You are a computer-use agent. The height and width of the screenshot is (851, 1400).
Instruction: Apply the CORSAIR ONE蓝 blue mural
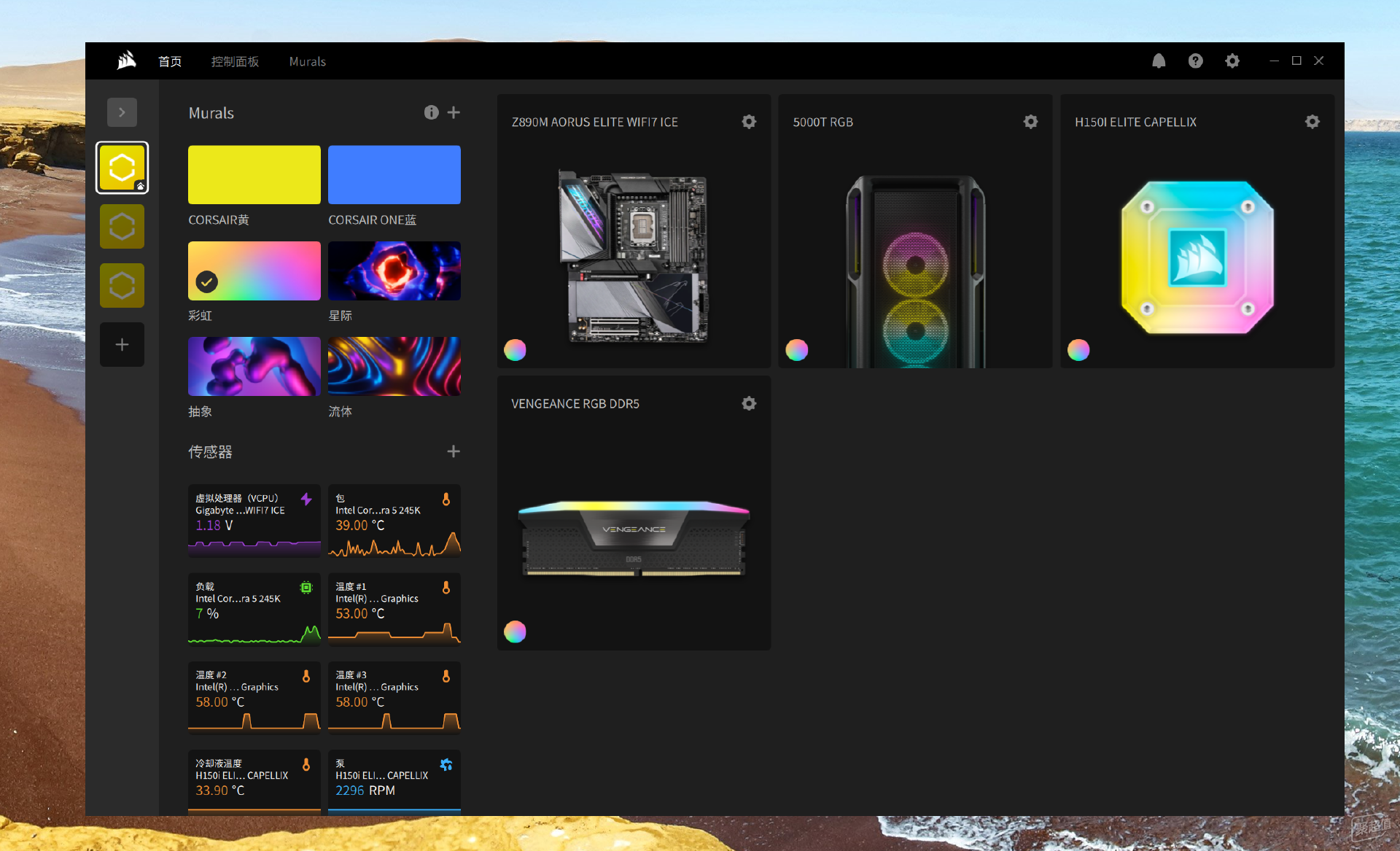394,175
